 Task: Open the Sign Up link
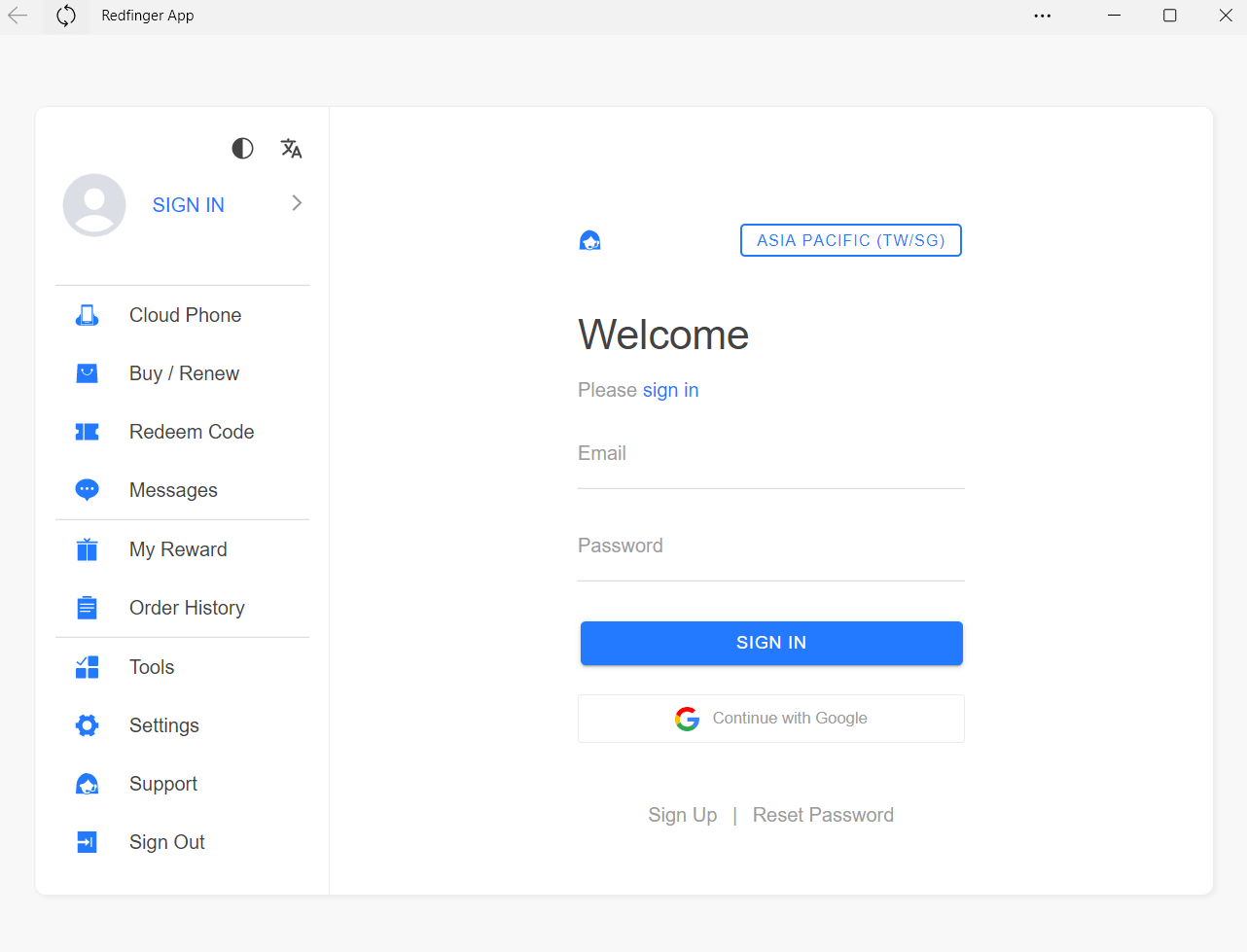pyautogui.click(x=683, y=815)
